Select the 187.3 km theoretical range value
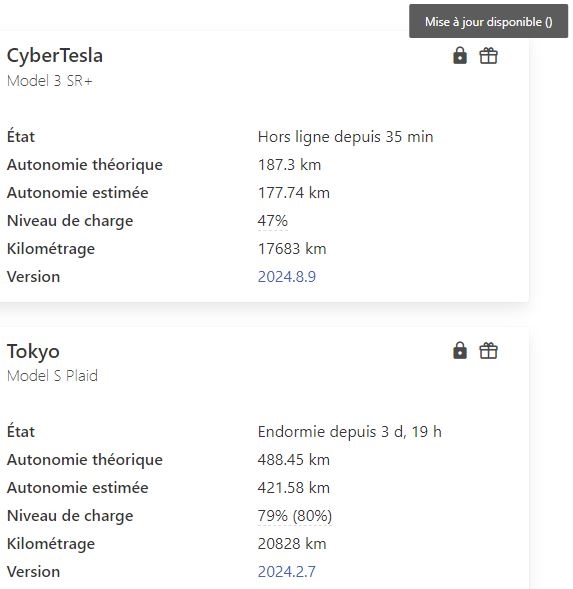Viewport: 573px width, 589px height. click(x=289, y=165)
